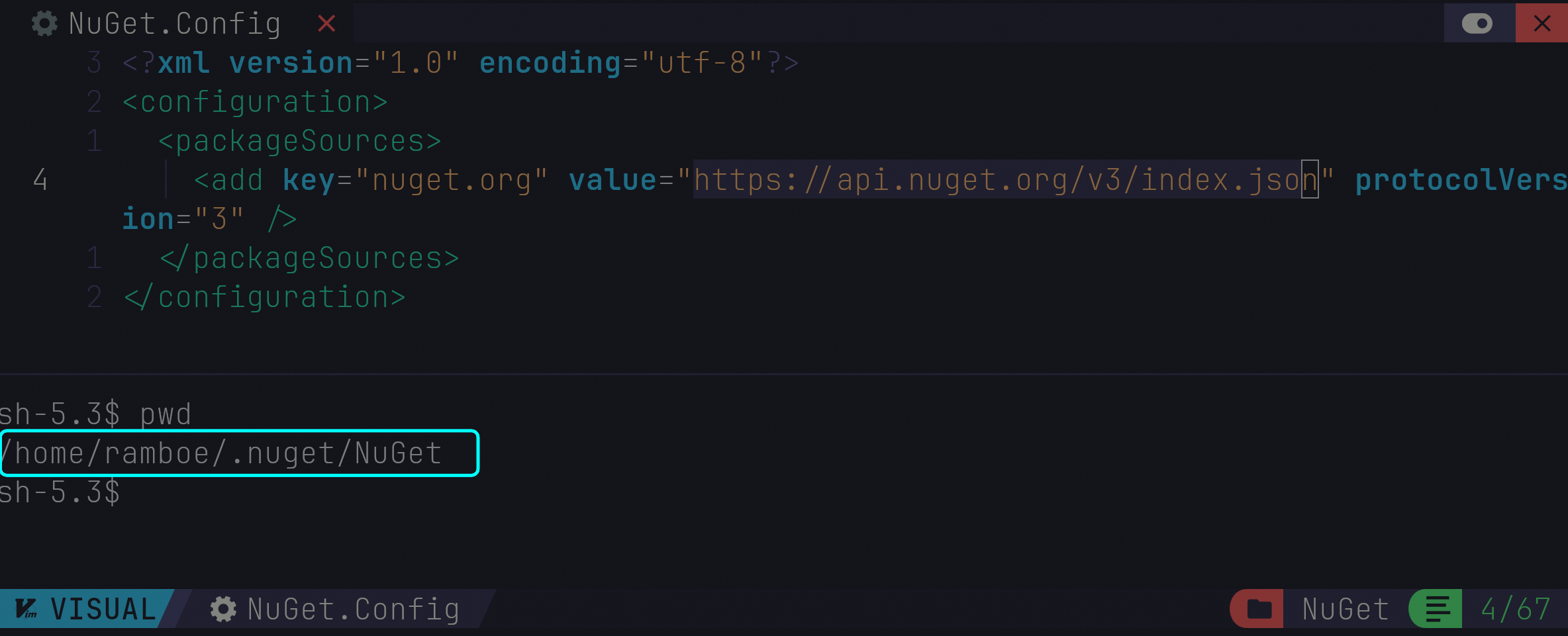Click the closing packageSources tag
This screenshot has width=1568, height=636.
pos(309,258)
